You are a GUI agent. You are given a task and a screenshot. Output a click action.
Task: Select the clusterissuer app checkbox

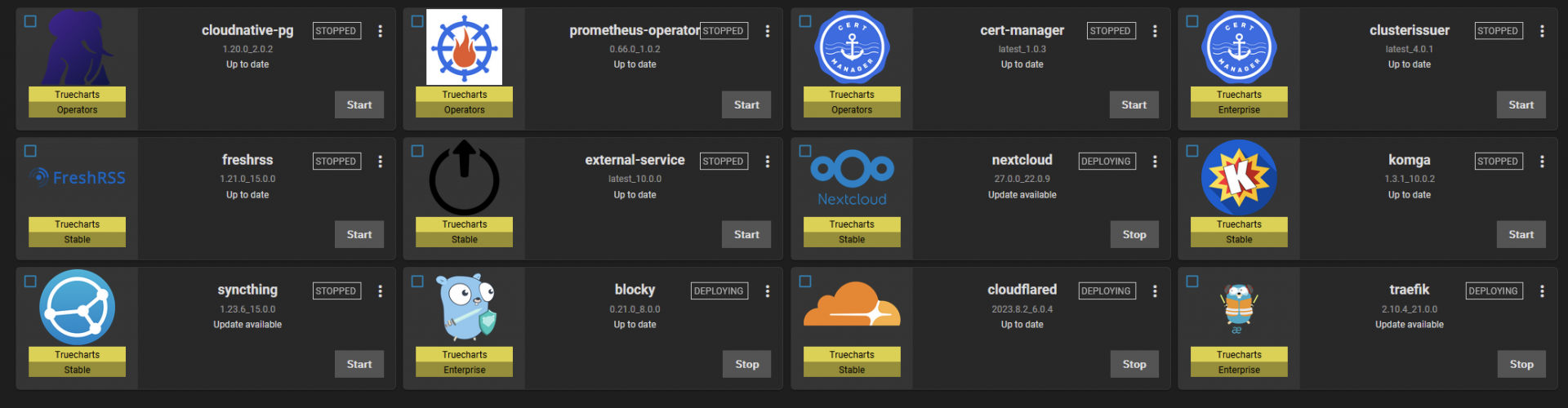pos(1192,21)
